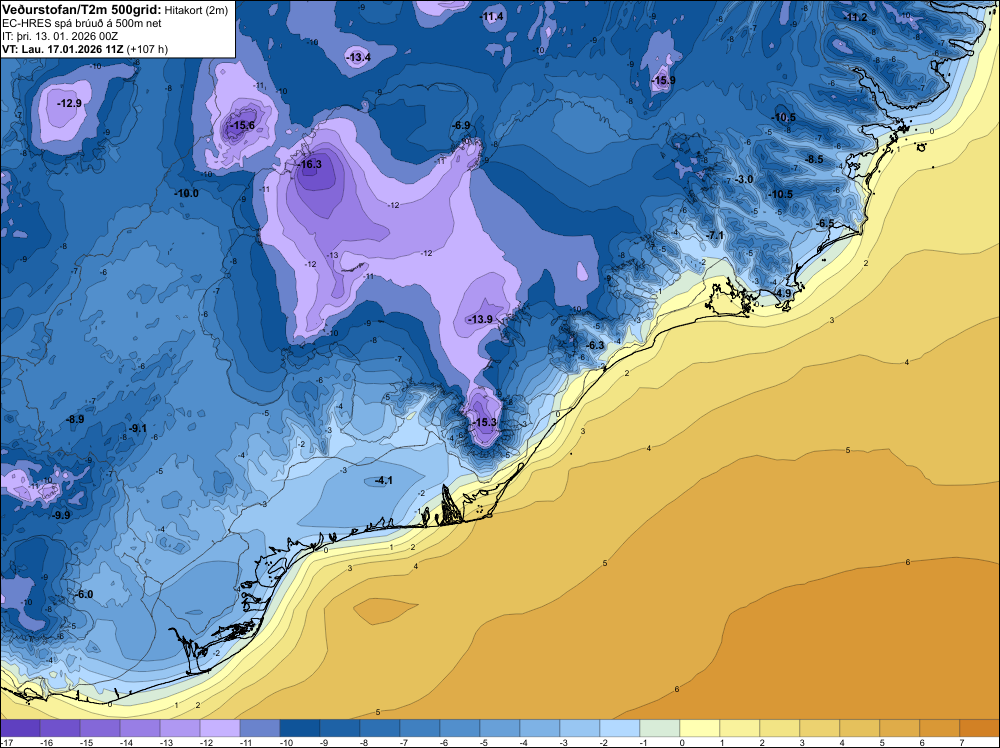Viewport: 1000px width, 748px height.
Task: Select the (+107 h) forecast offset
Action: [147, 49]
